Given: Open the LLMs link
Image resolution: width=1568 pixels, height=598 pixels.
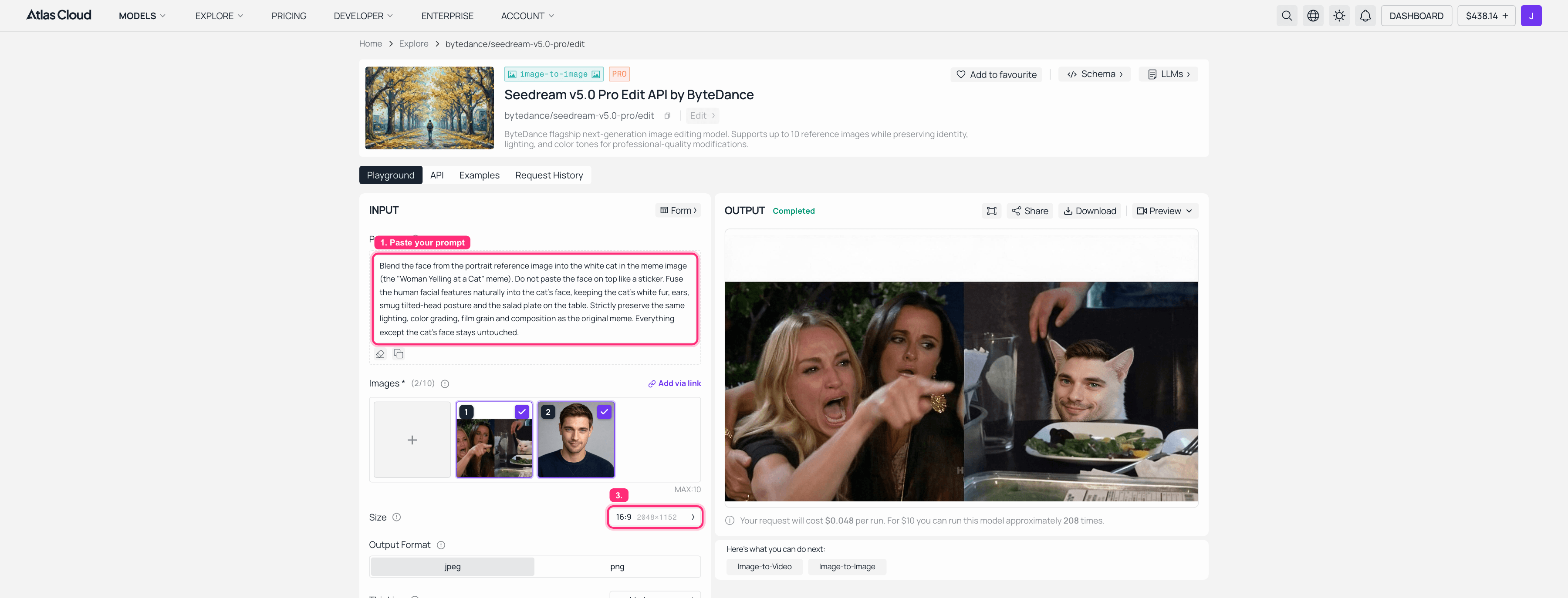Looking at the screenshot, I should [1169, 74].
